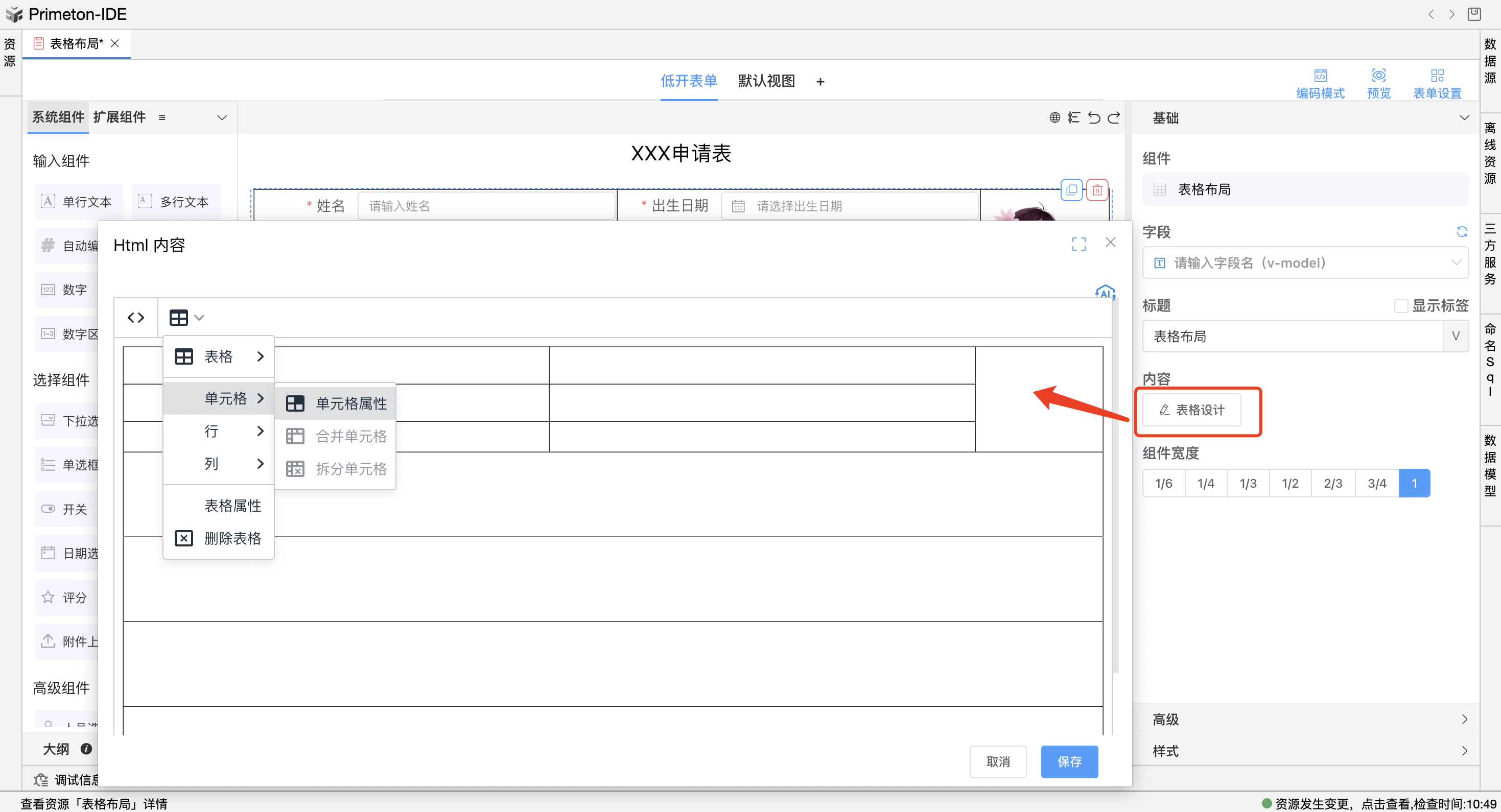Switch to the 默认视图 tab
Screen dimensions: 1501x812
coord(766,81)
